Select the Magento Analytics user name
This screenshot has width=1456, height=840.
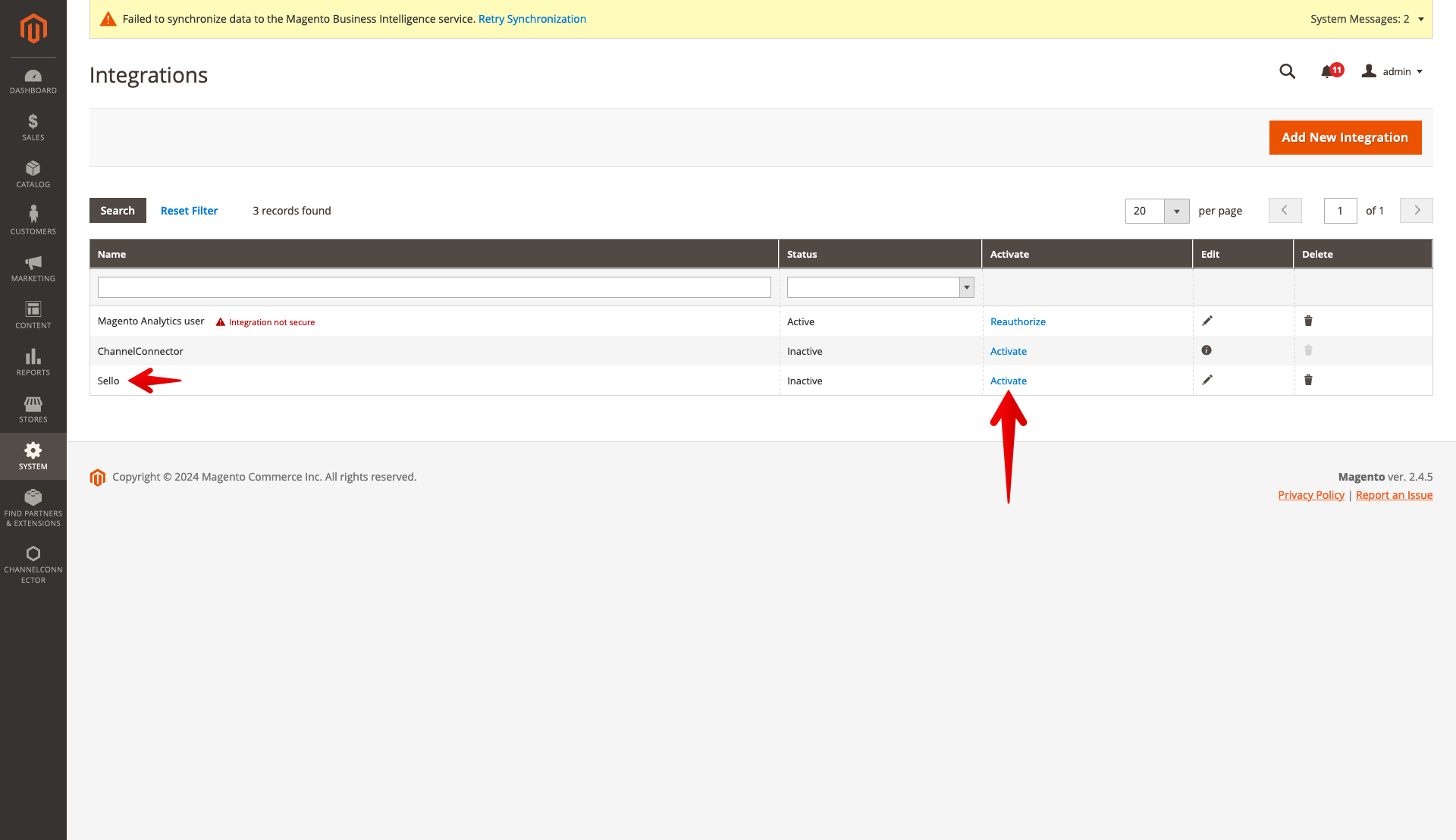click(x=151, y=321)
